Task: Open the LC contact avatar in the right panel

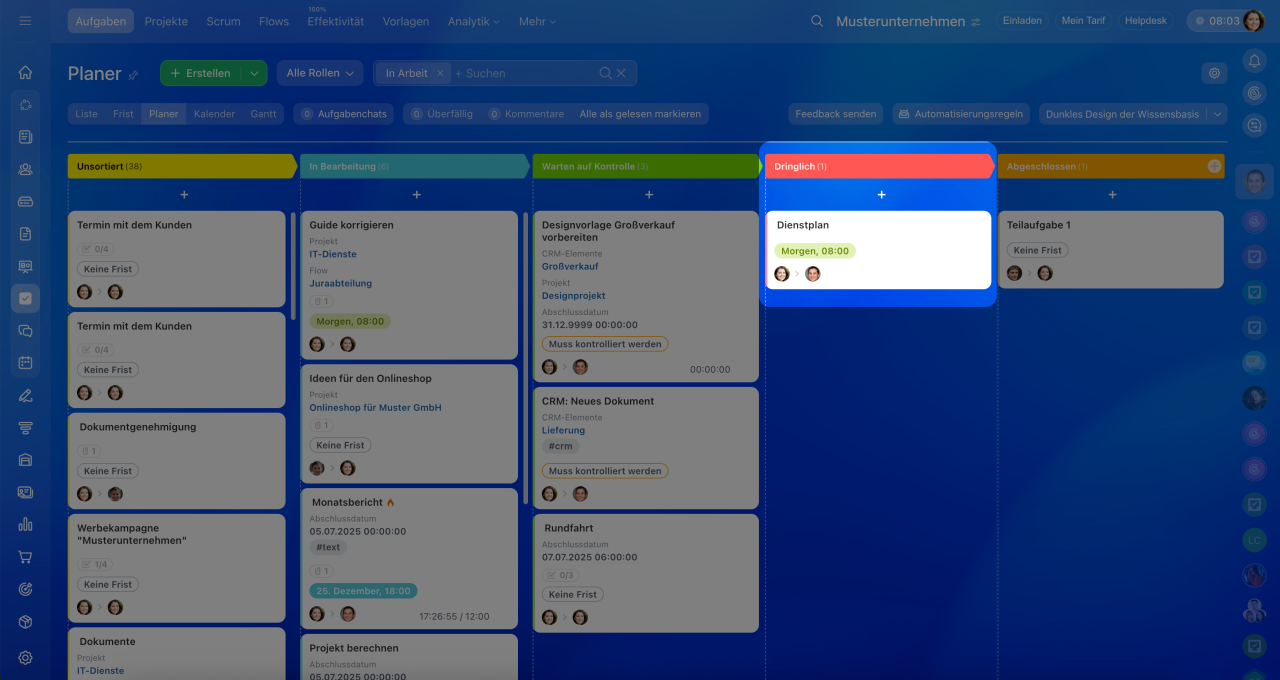Action: point(1254,540)
